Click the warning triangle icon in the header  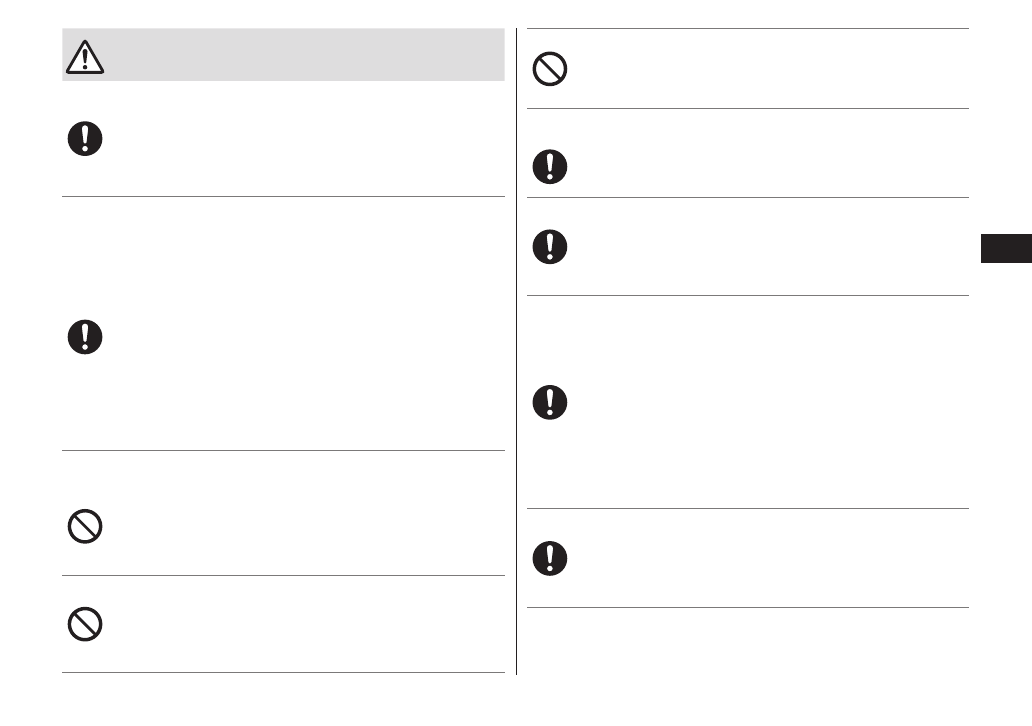pos(85,59)
